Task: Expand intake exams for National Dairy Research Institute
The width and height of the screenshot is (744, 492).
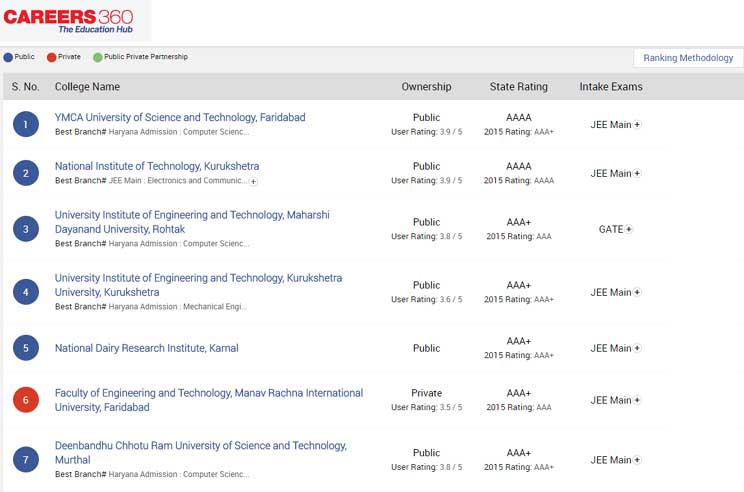Action: 637,348
